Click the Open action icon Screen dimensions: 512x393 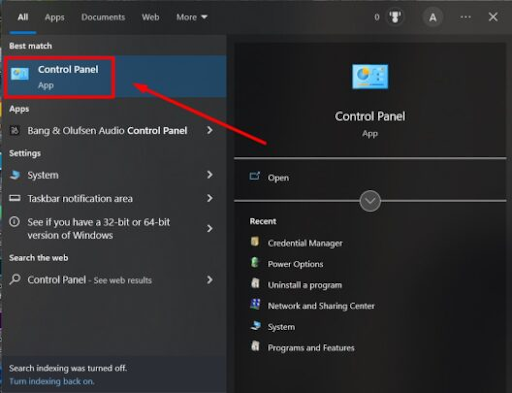tap(255, 176)
